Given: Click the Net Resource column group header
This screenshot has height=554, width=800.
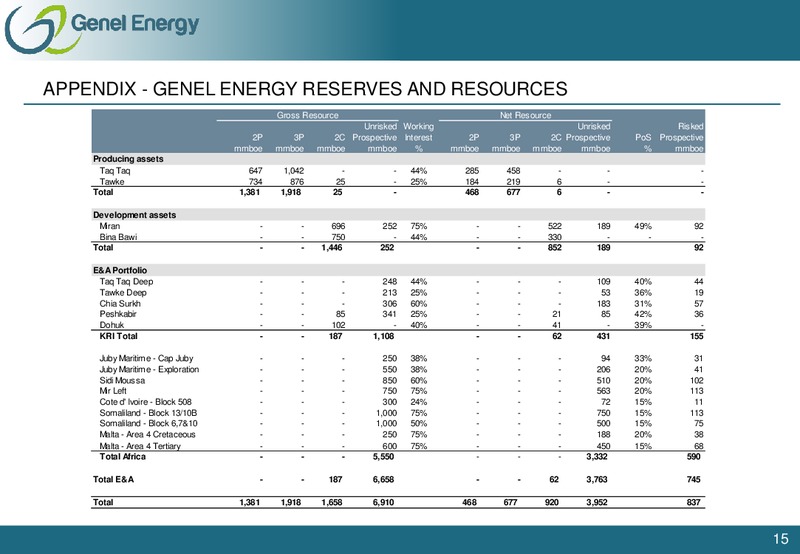Looking at the screenshot, I should (526, 115).
